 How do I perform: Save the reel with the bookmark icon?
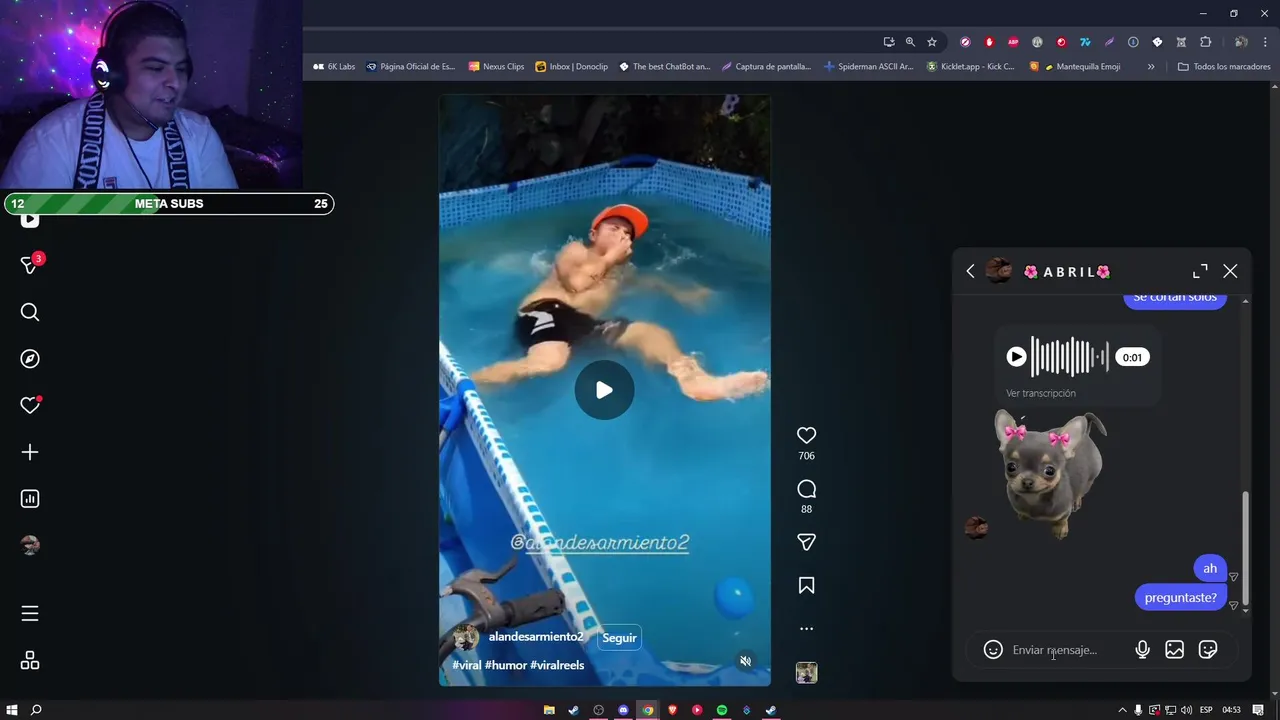pos(806,585)
